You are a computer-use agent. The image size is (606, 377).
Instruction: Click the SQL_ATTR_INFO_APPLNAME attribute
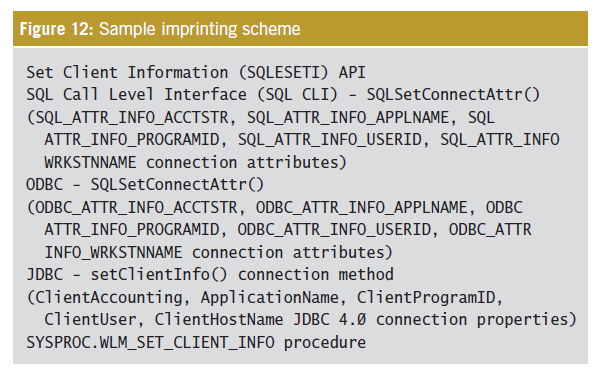tap(348, 118)
